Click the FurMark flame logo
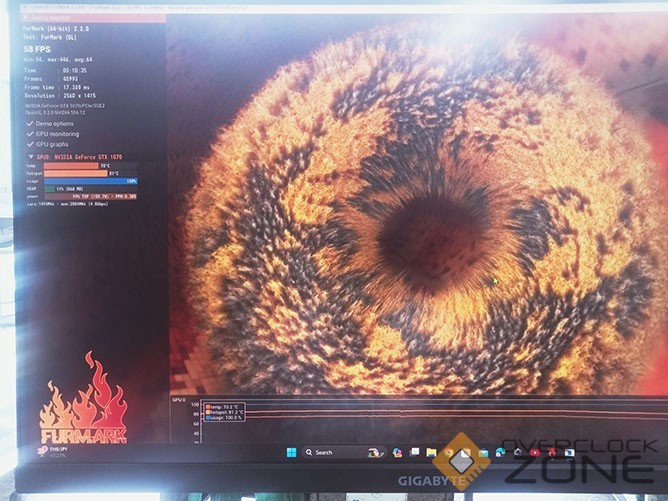The image size is (668, 501). [x=84, y=398]
